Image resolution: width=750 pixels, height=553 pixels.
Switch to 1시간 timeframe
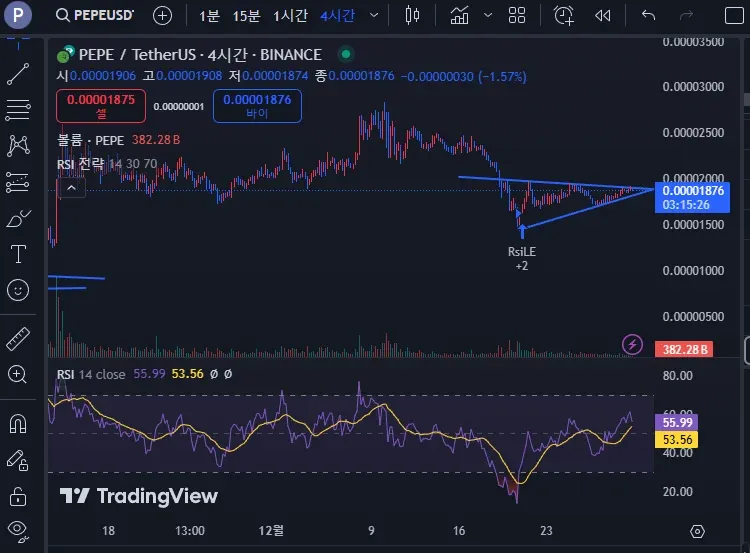290,16
